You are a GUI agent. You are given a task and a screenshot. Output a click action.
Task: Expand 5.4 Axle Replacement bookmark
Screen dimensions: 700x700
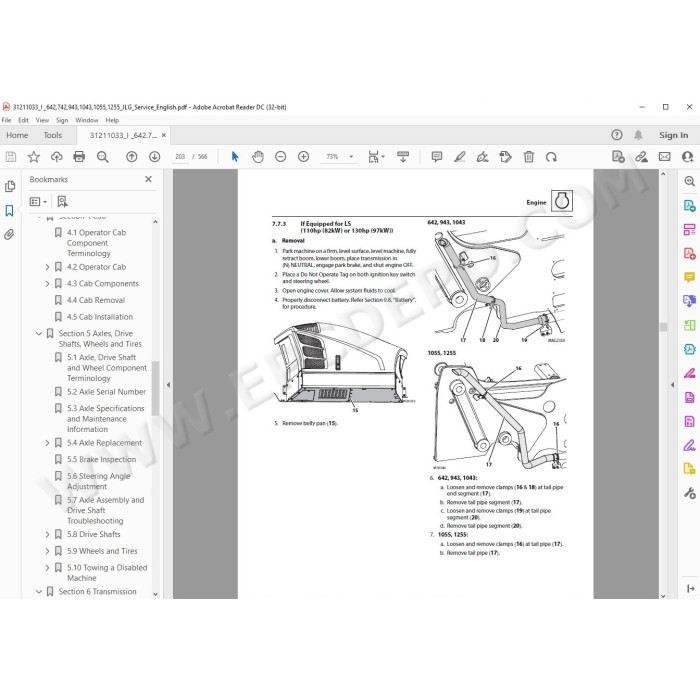coord(47,443)
